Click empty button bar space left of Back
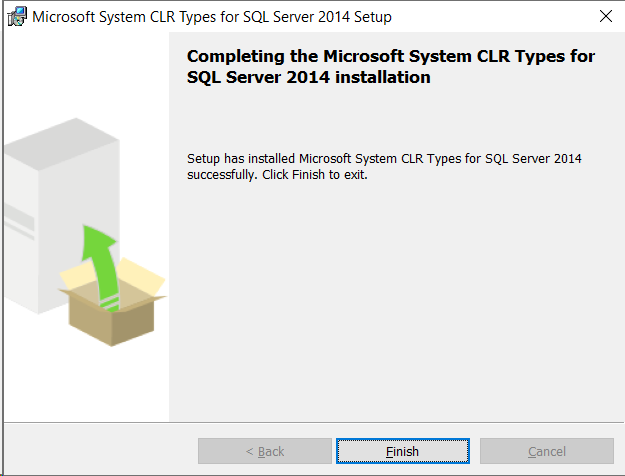 (100, 451)
